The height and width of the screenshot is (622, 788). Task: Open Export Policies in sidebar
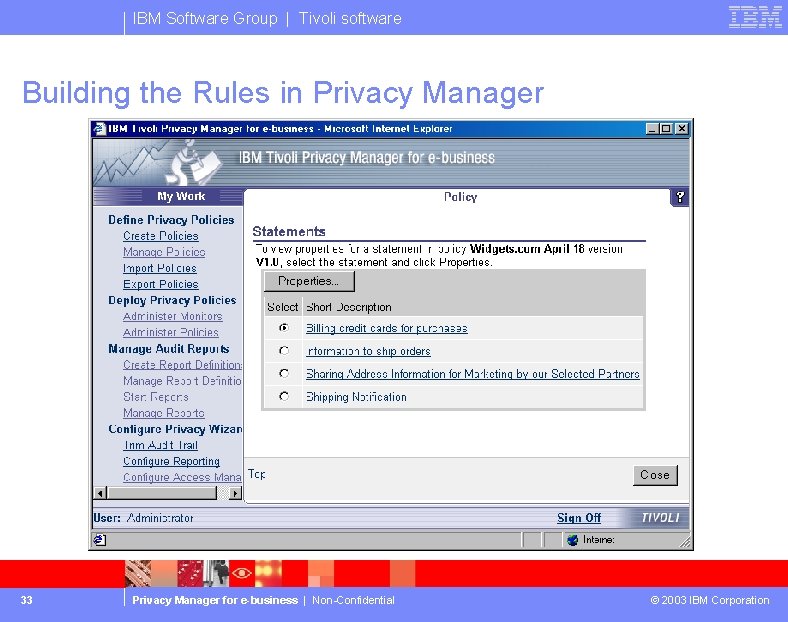(x=161, y=284)
